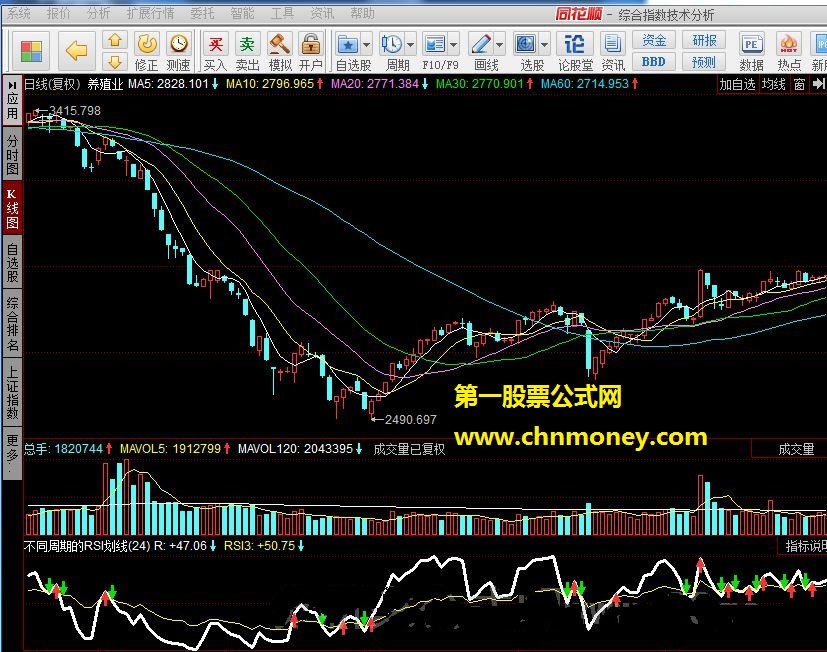Open the 资讯 menu in menu bar
Viewport: 827px width, 652px height.
[322, 13]
